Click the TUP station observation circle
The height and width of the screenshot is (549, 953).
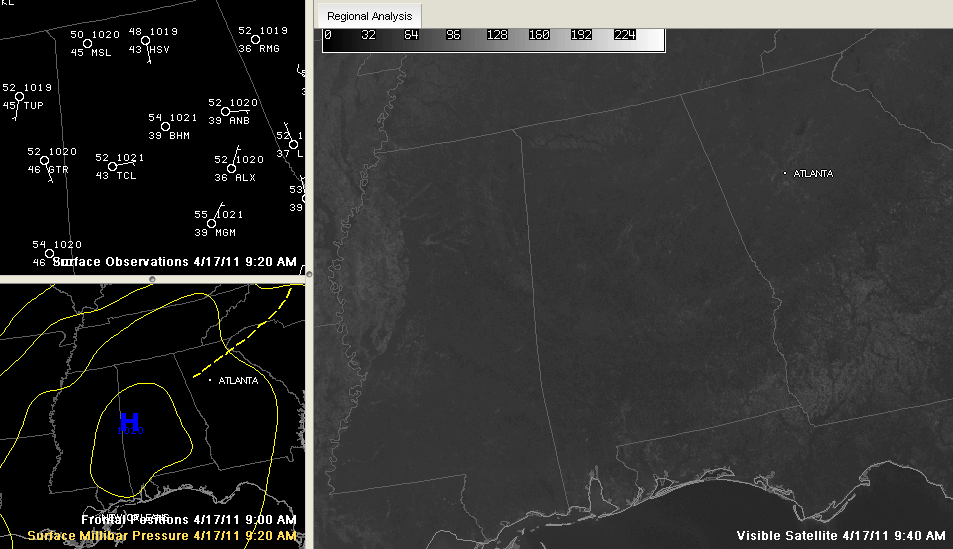coord(19,97)
